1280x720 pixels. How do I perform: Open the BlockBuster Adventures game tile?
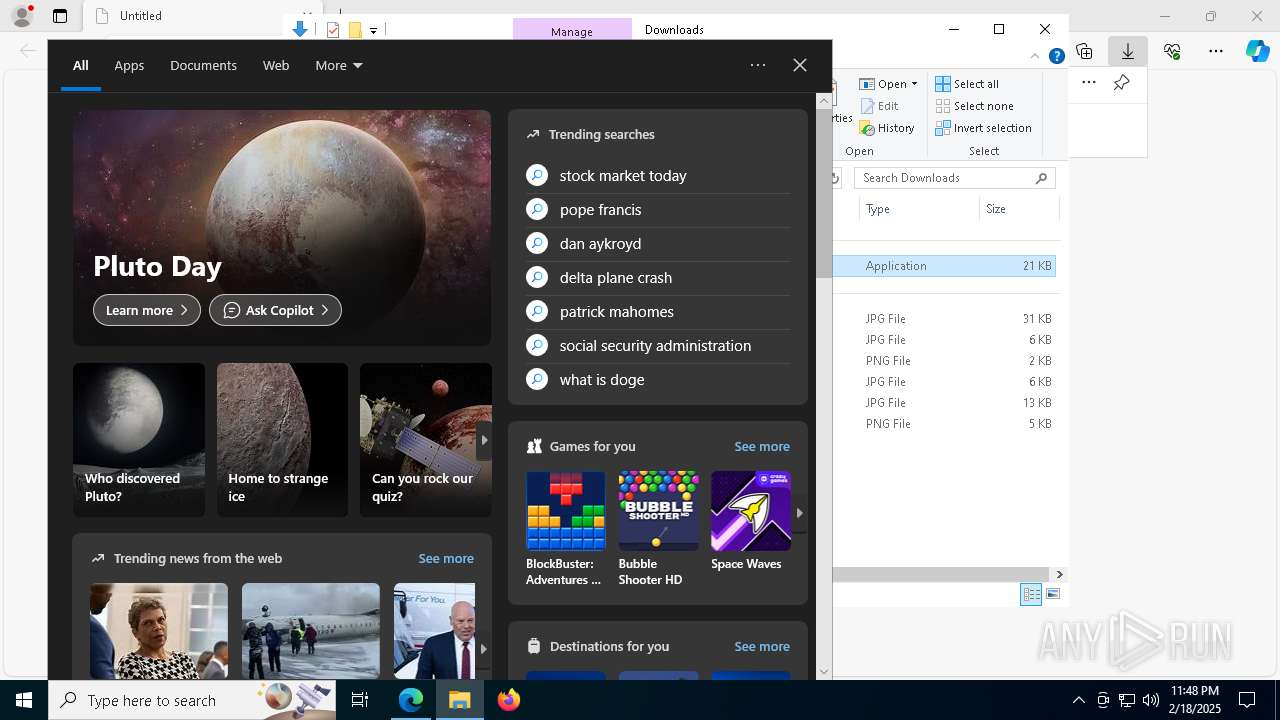click(x=566, y=529)
